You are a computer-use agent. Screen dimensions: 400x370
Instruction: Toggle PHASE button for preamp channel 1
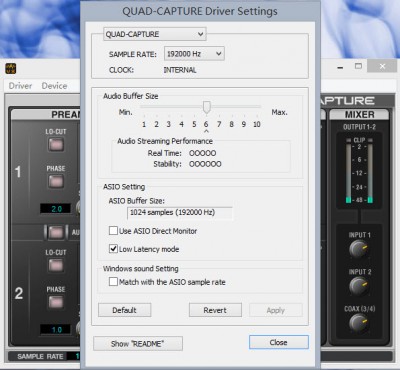pos(56,181)
